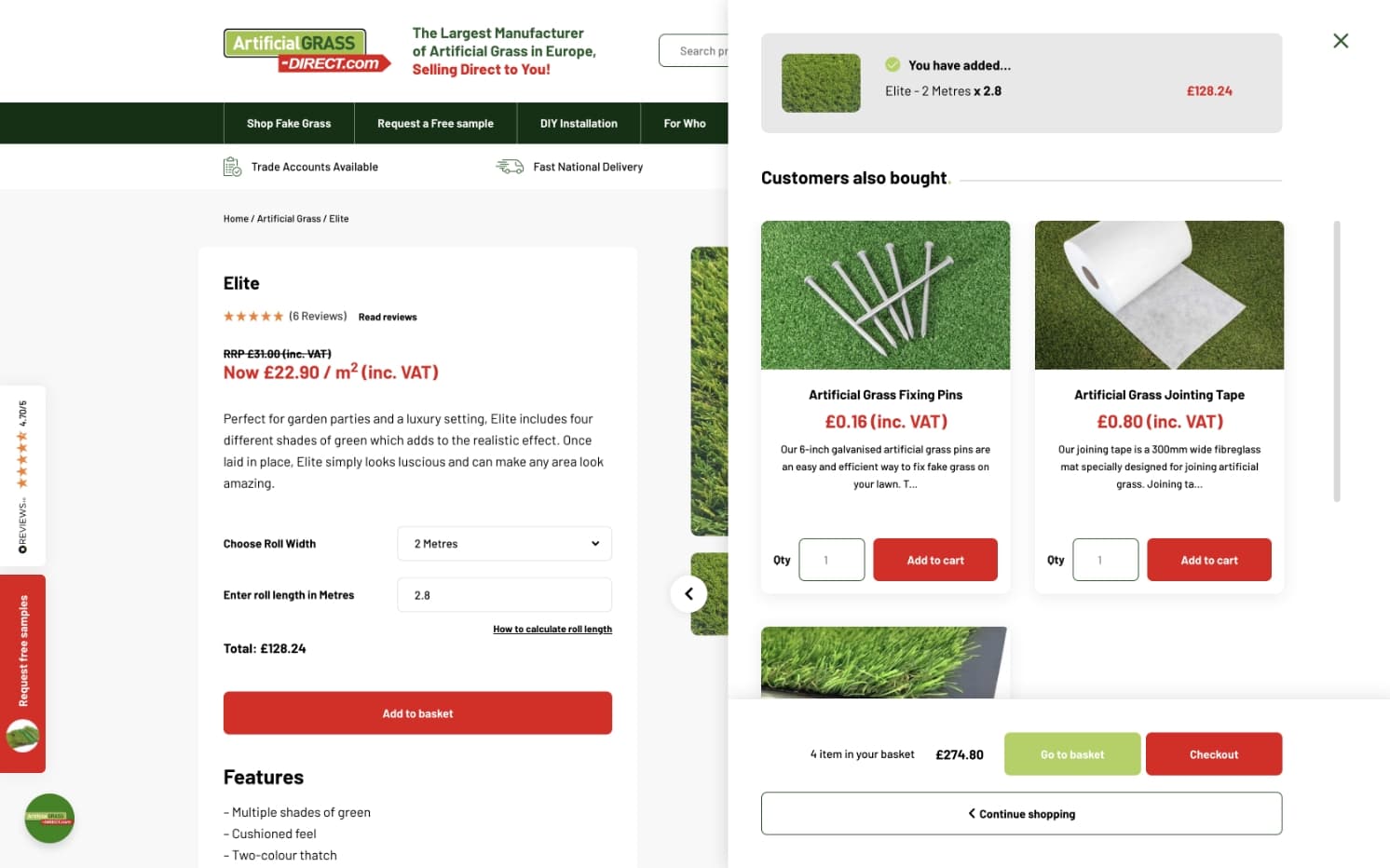Open the Shop Fake Grass menu
The image size is (1390, 868).
click(x=289, y=123)
